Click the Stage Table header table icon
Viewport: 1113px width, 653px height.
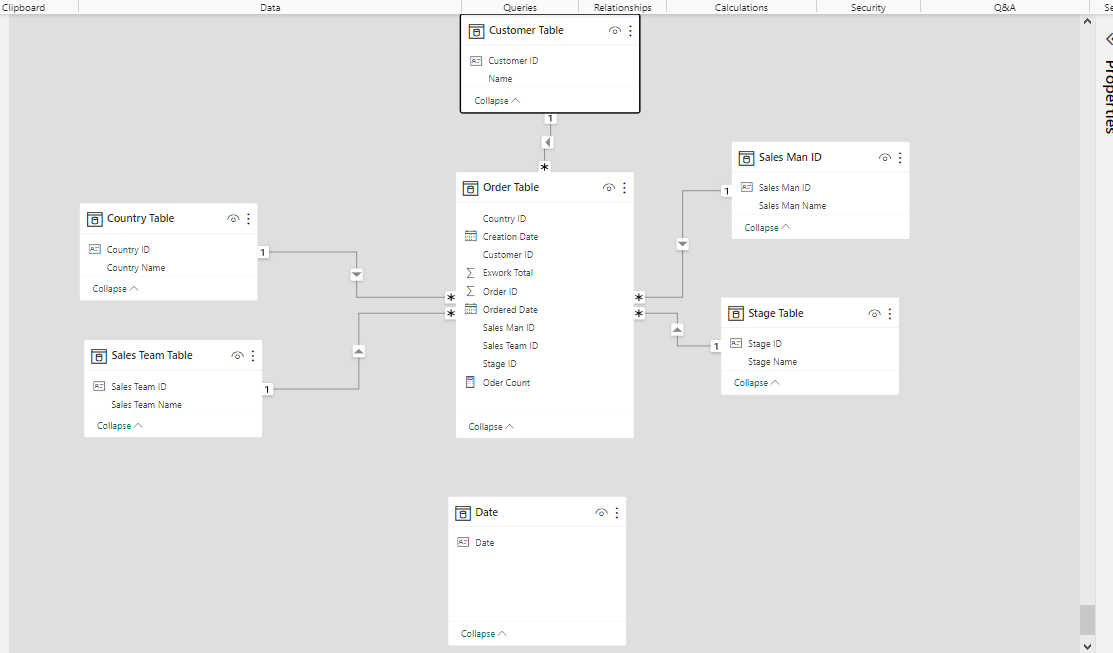pyautogui.click(x=735, y=314)
